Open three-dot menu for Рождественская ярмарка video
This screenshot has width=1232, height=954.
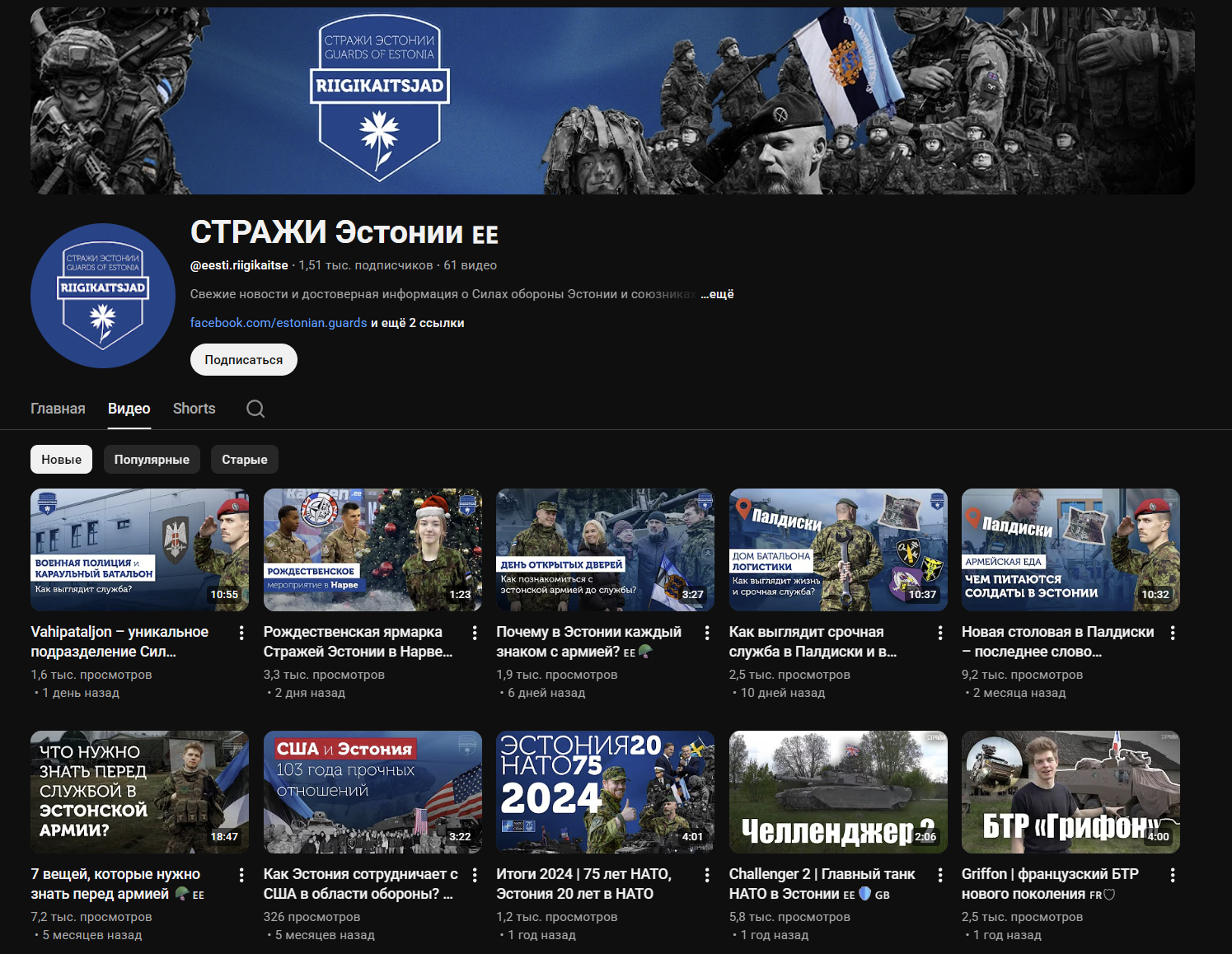pos(475,633)
